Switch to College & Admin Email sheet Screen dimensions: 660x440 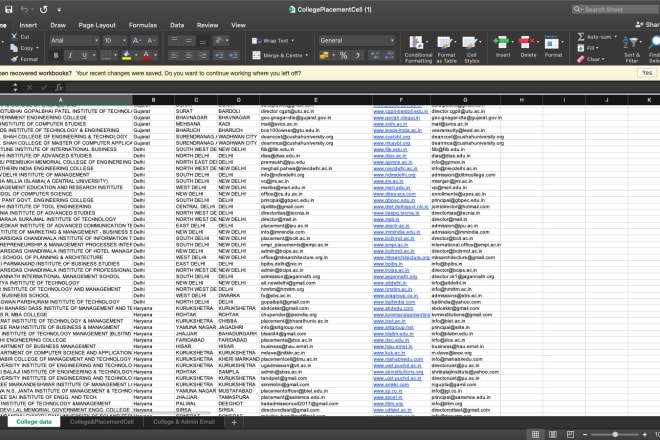184,422
